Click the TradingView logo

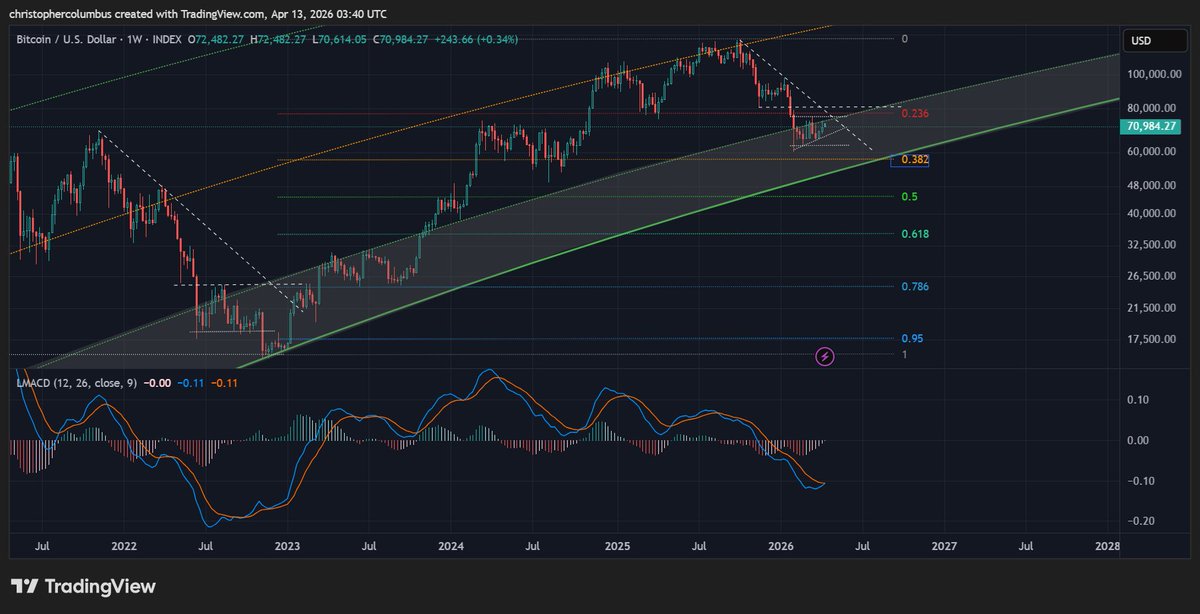(83, 587)
